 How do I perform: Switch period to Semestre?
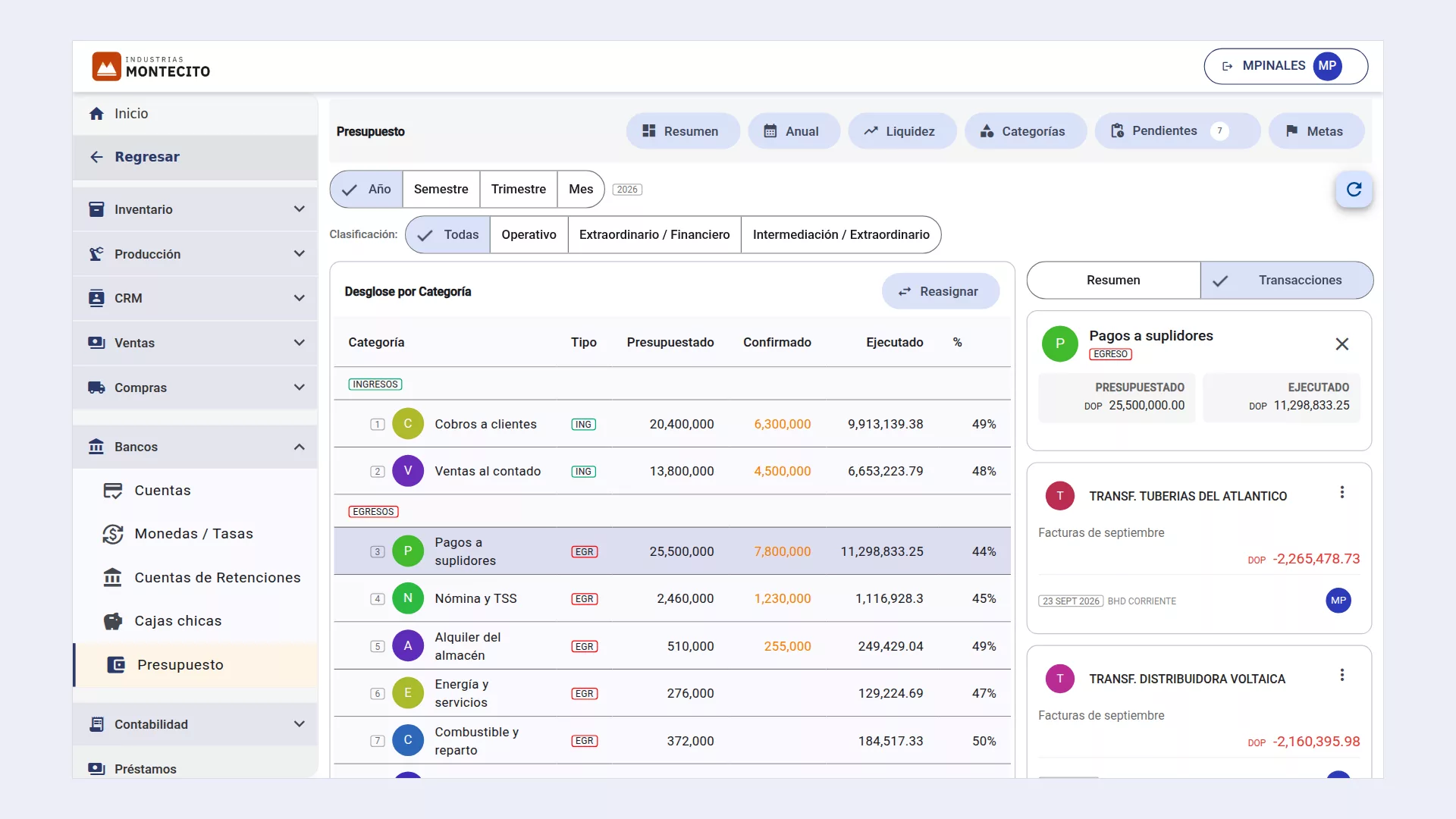441,190
